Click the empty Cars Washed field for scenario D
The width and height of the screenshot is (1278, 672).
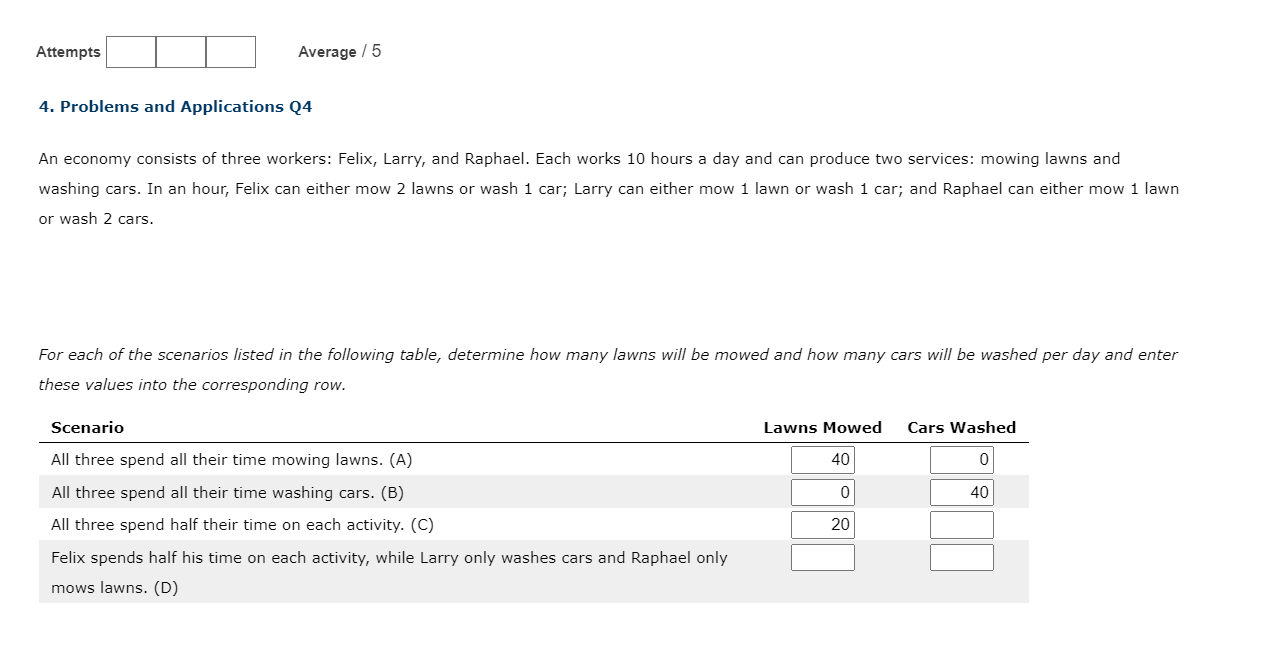point(961,557)
